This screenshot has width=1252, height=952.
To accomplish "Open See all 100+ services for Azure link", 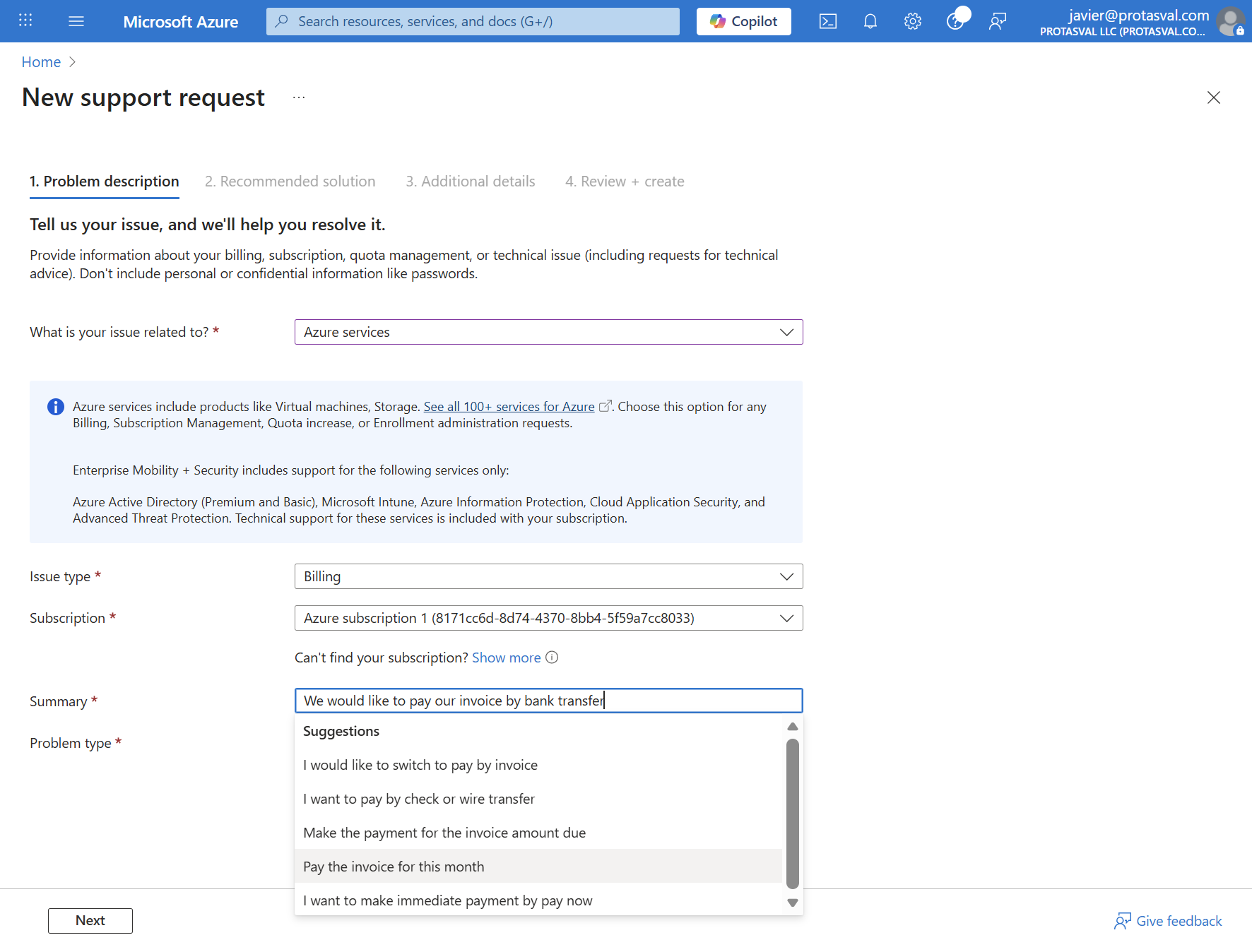I will [x=509, y=407].
